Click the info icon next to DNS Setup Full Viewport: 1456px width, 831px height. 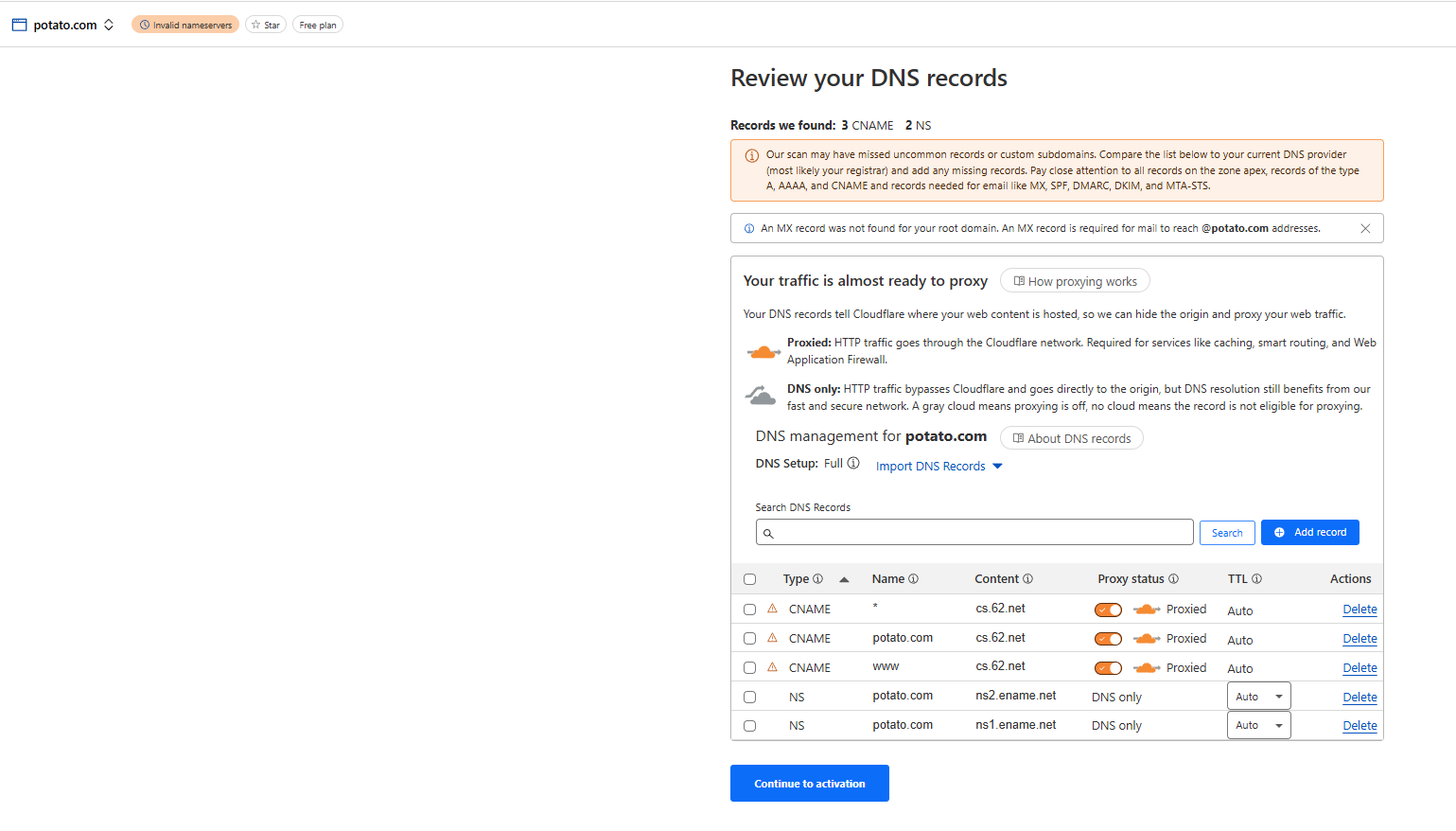[x=853, y=463]
